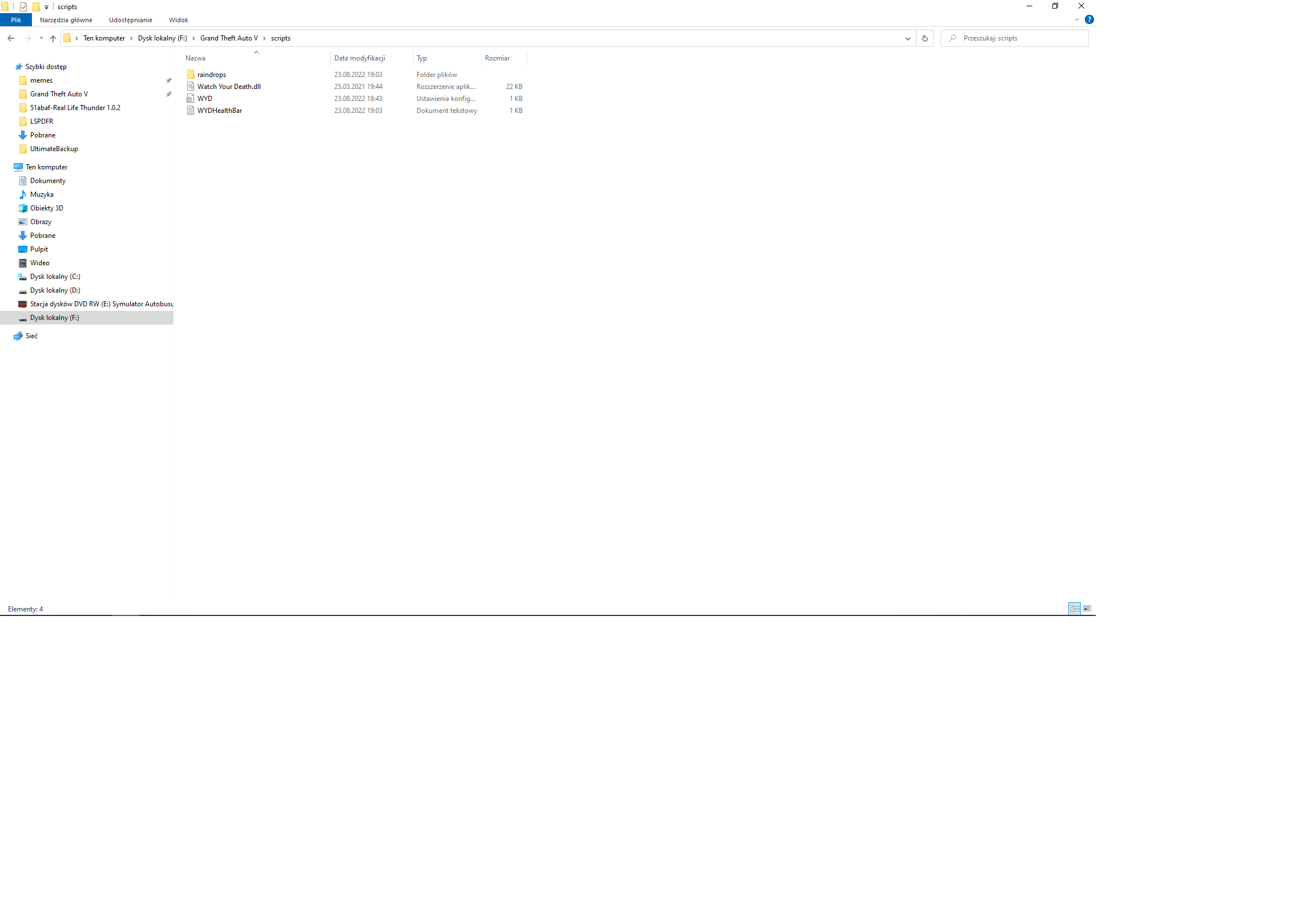Select the Watch Your Death.dll file
The width and height of the screenshot is (1292, 924).
point(229,87)
